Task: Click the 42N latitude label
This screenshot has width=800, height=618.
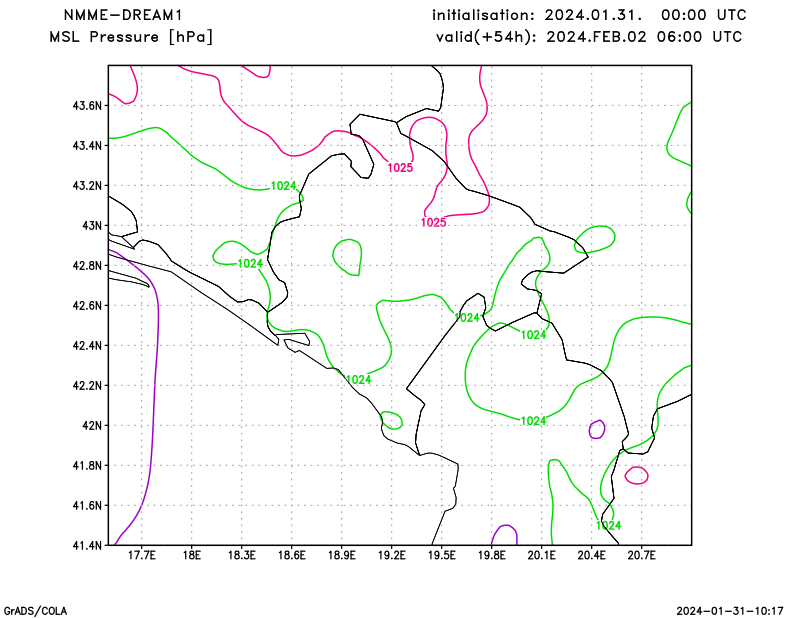Action: tap(92, 425)
